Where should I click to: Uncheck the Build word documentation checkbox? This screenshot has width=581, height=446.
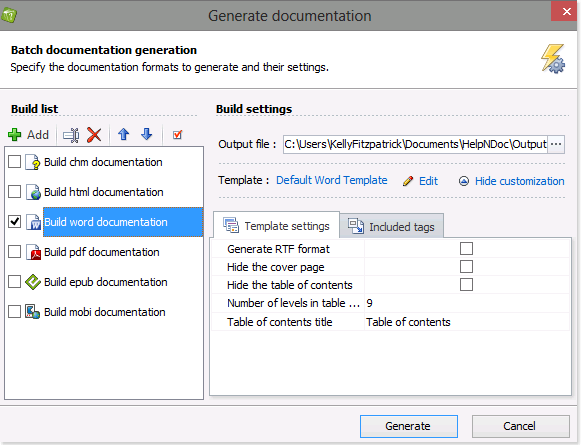(x=14, y=222)
